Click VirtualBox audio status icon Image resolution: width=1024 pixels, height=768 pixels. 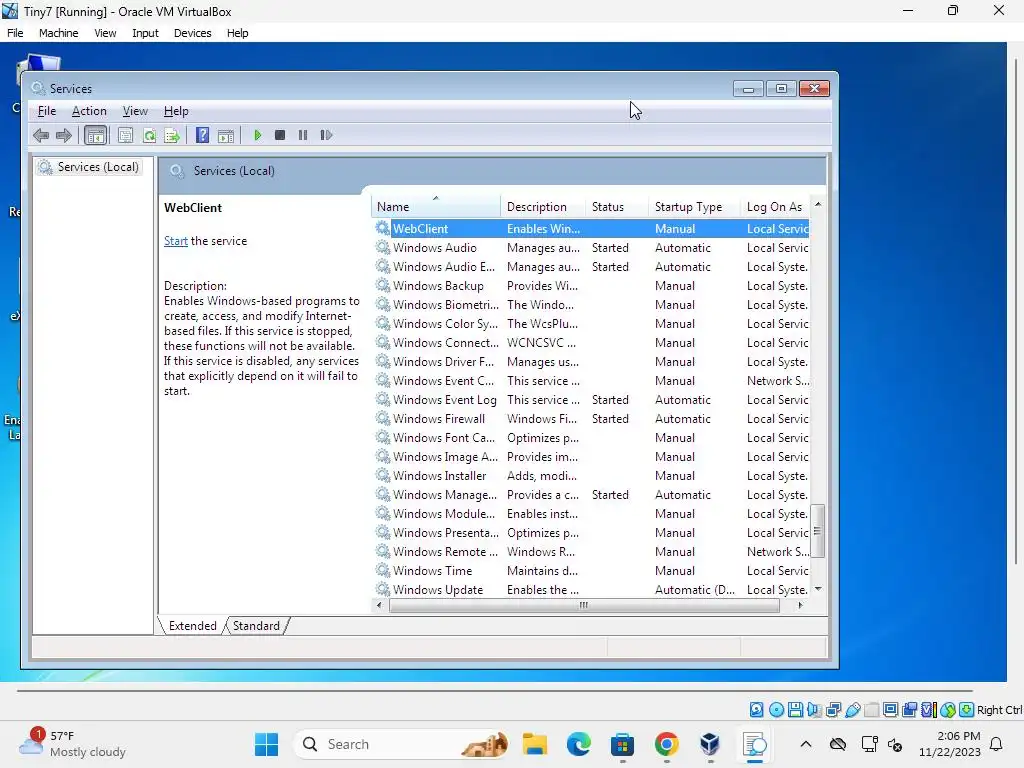[x=814, y=710]
